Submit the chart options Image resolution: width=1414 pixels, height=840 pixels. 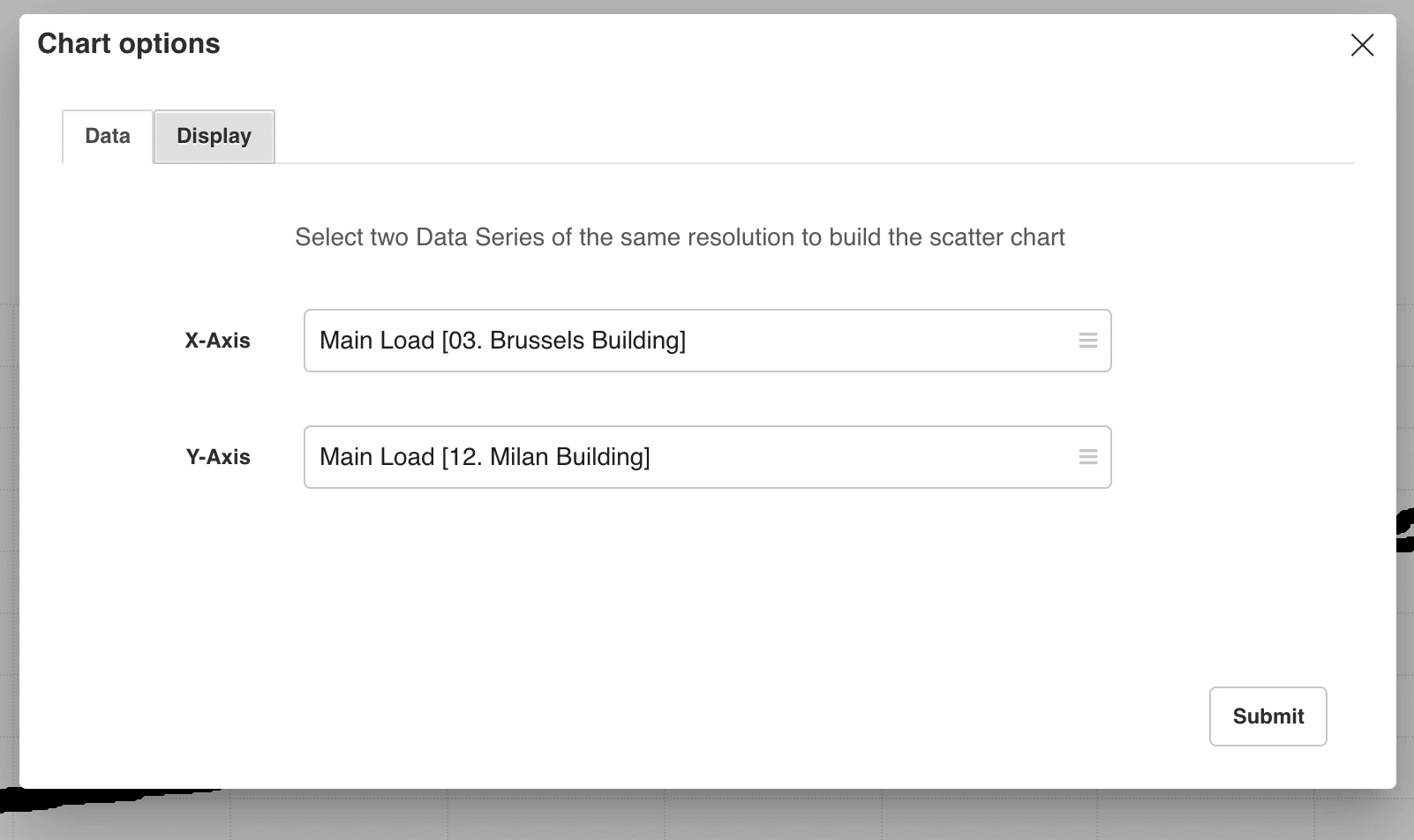pyautogui.click(x=1267, y=716)
